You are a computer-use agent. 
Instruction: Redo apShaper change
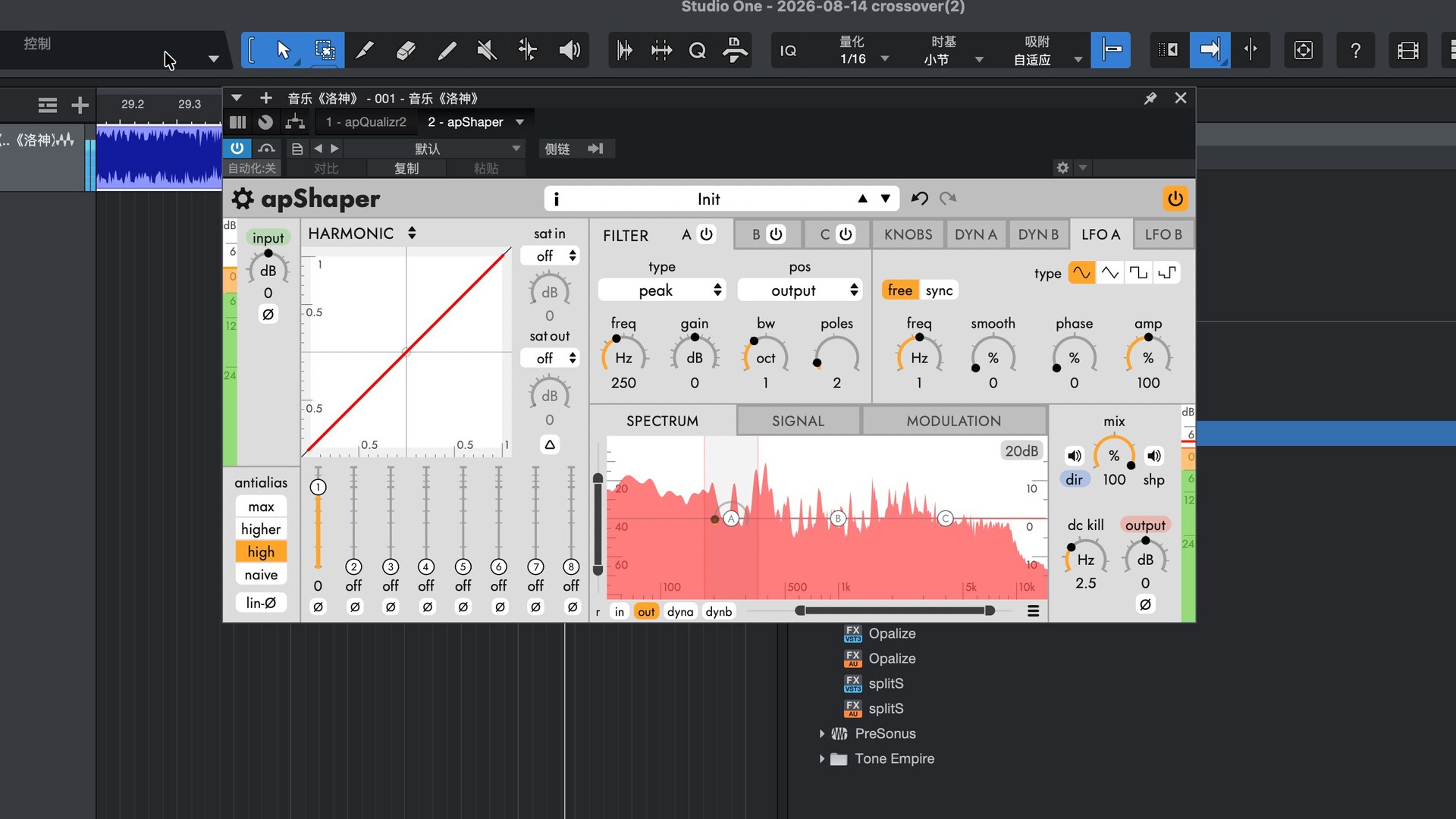click(x=948, y=198)
